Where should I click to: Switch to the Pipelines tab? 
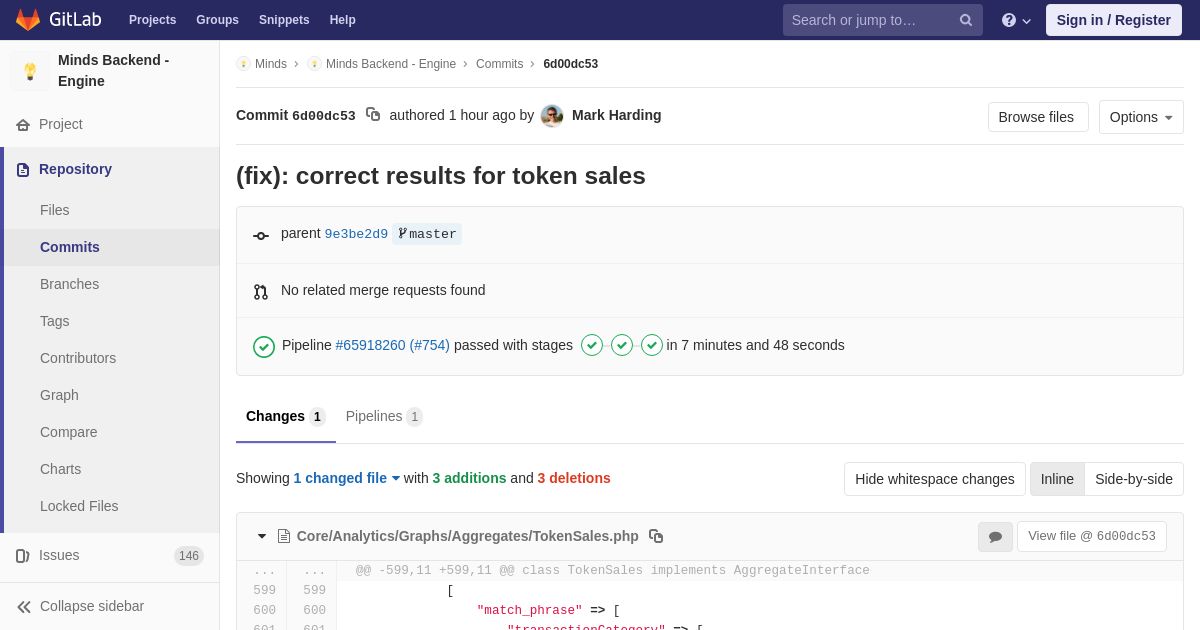click(x=383, y=416)
